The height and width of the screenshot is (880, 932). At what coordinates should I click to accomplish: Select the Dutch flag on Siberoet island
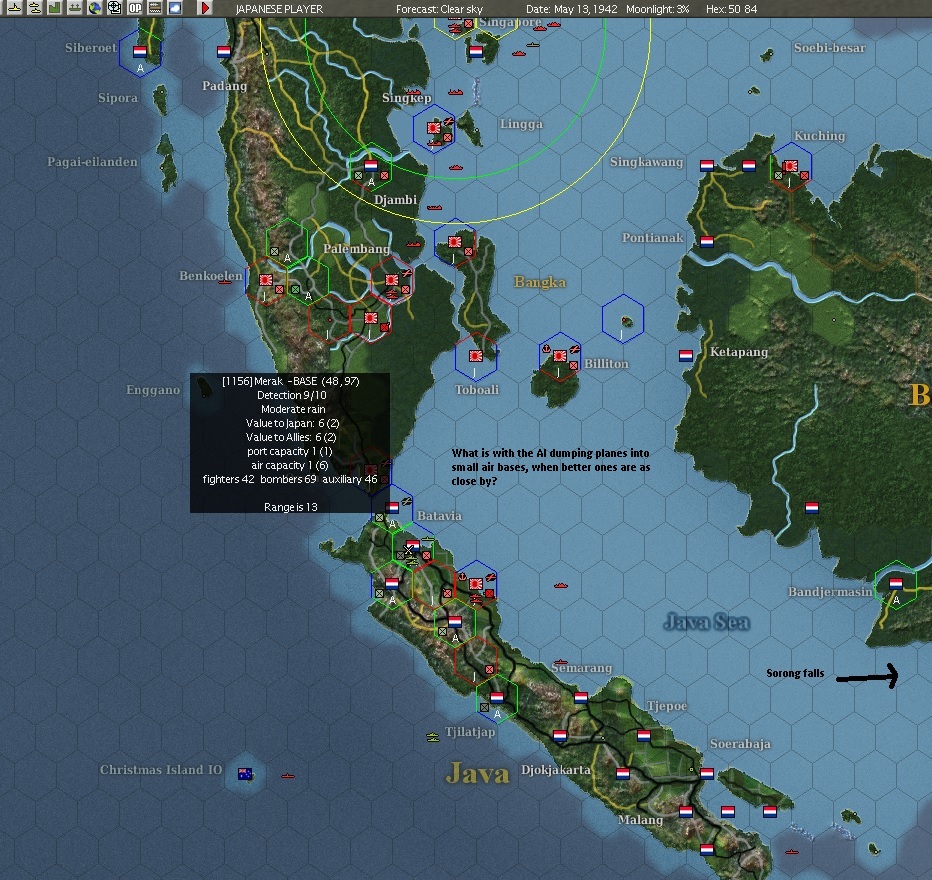[x=140, y=52]
